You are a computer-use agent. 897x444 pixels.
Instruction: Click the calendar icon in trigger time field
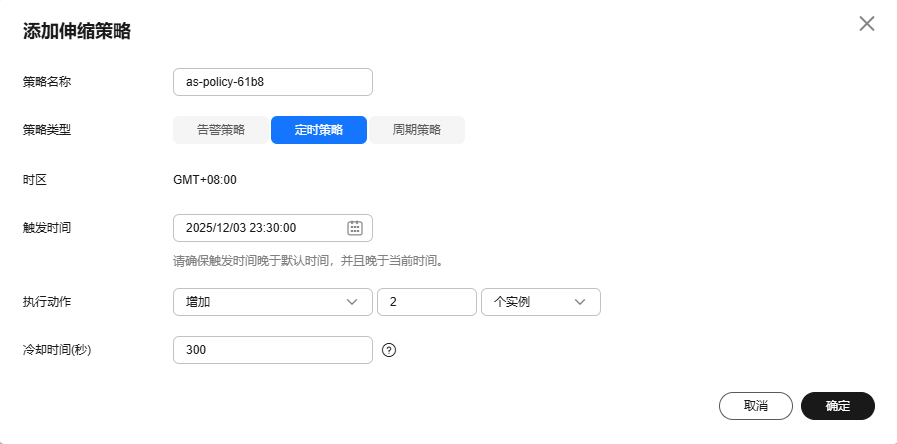[x=354, y=228]
